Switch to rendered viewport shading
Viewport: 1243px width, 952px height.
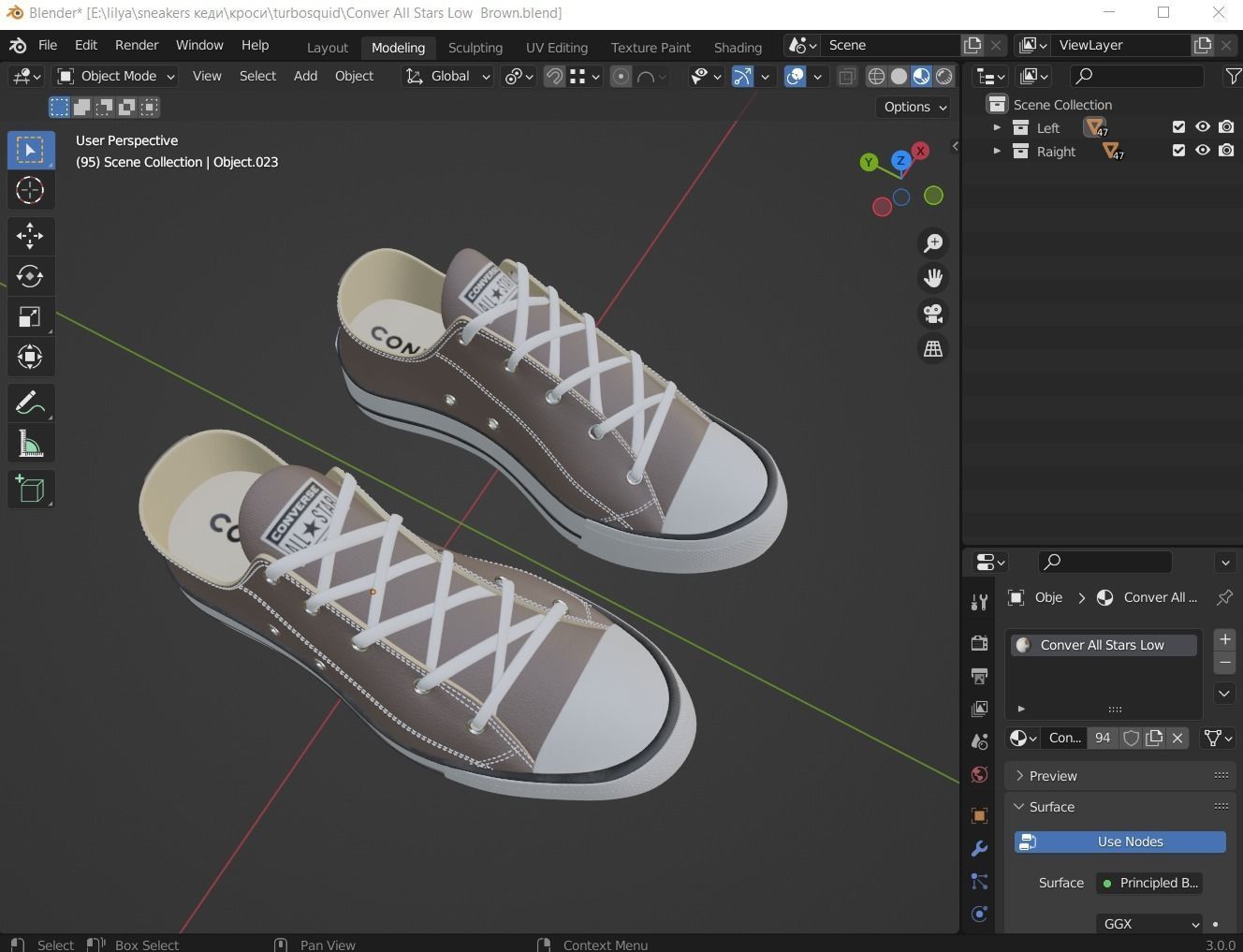coord(943,77)
